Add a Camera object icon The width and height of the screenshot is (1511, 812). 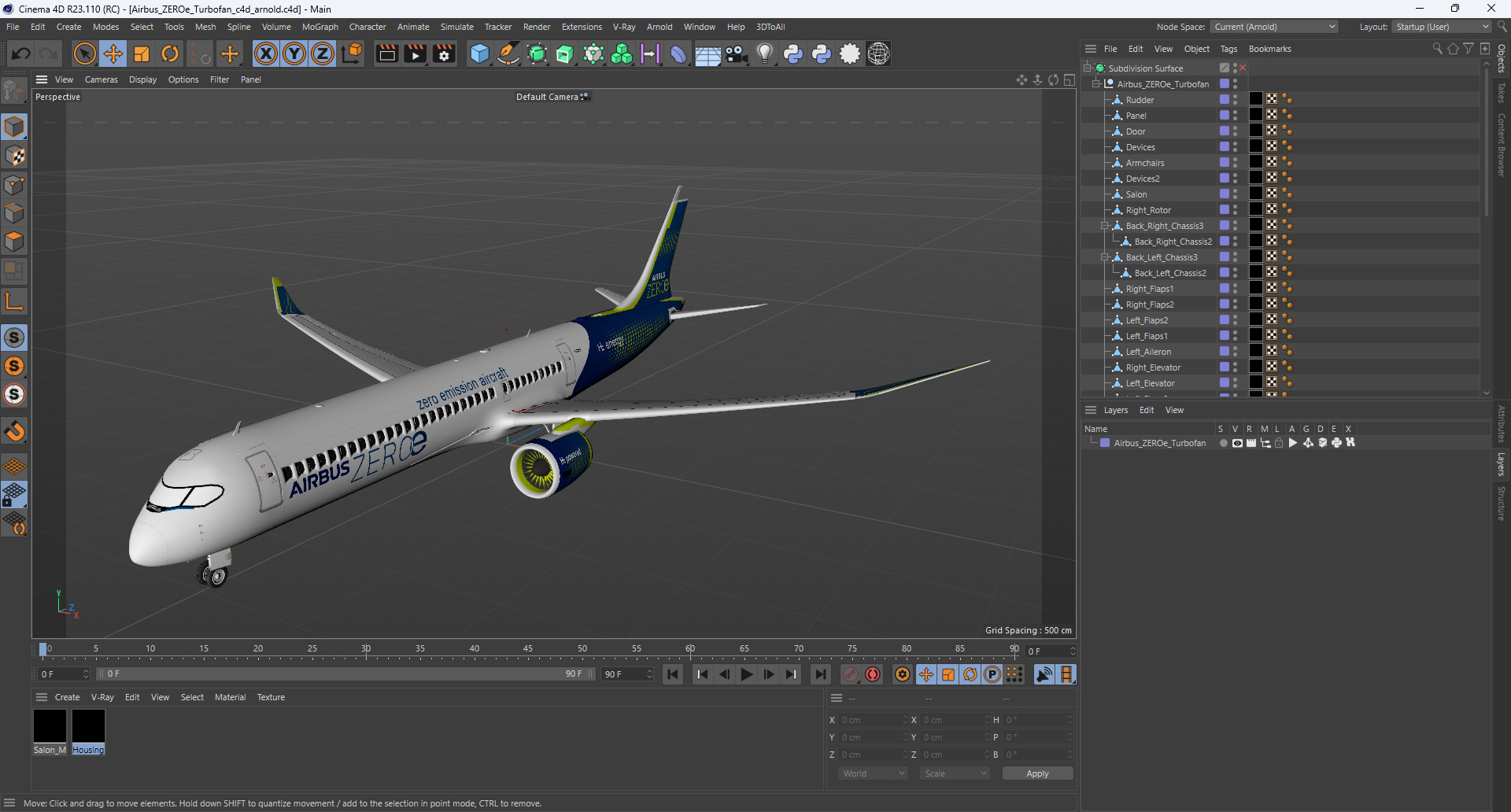(x=736, y=54)
